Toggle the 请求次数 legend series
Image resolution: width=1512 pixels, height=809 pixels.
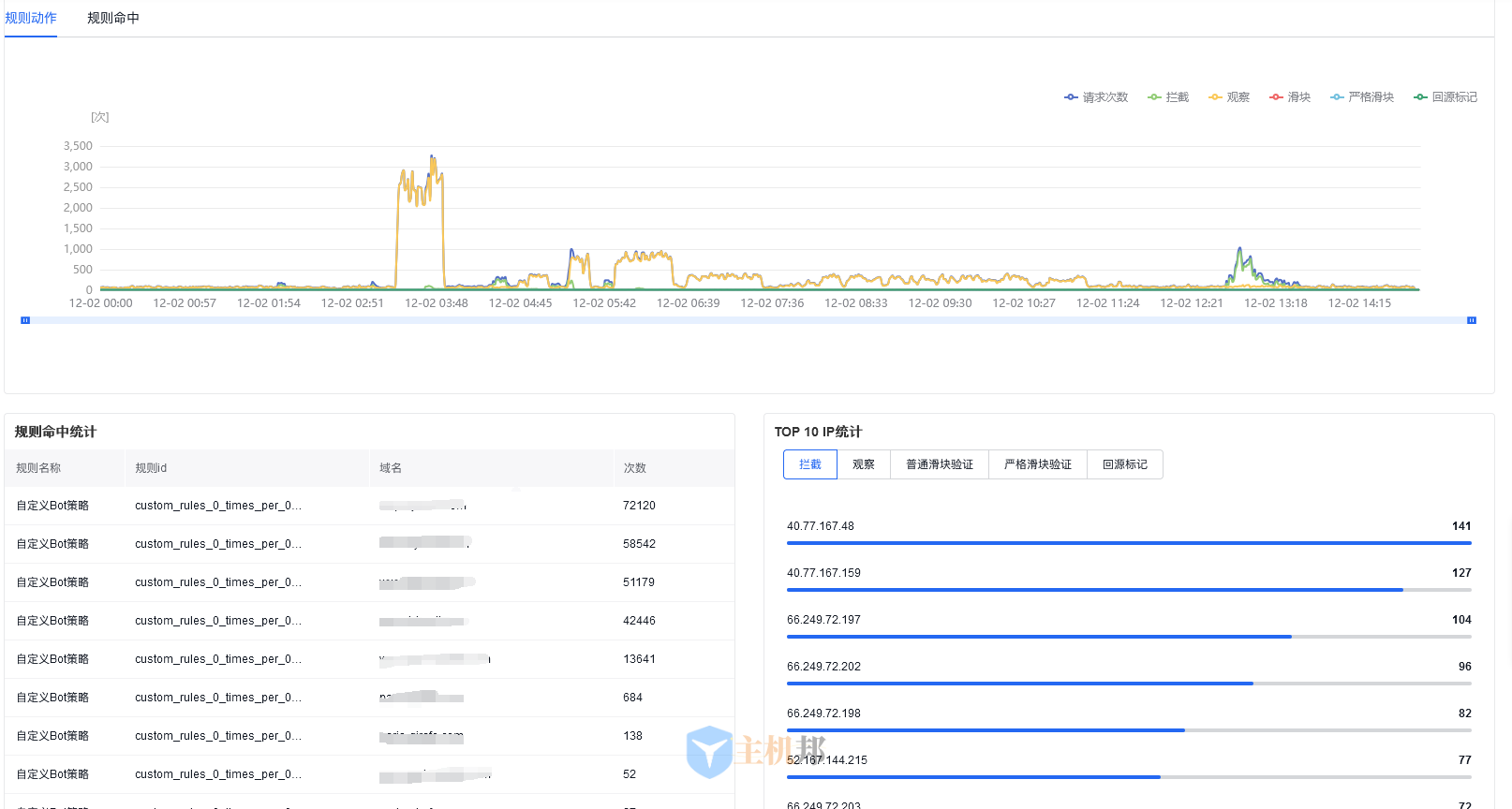click(1096, 97)
